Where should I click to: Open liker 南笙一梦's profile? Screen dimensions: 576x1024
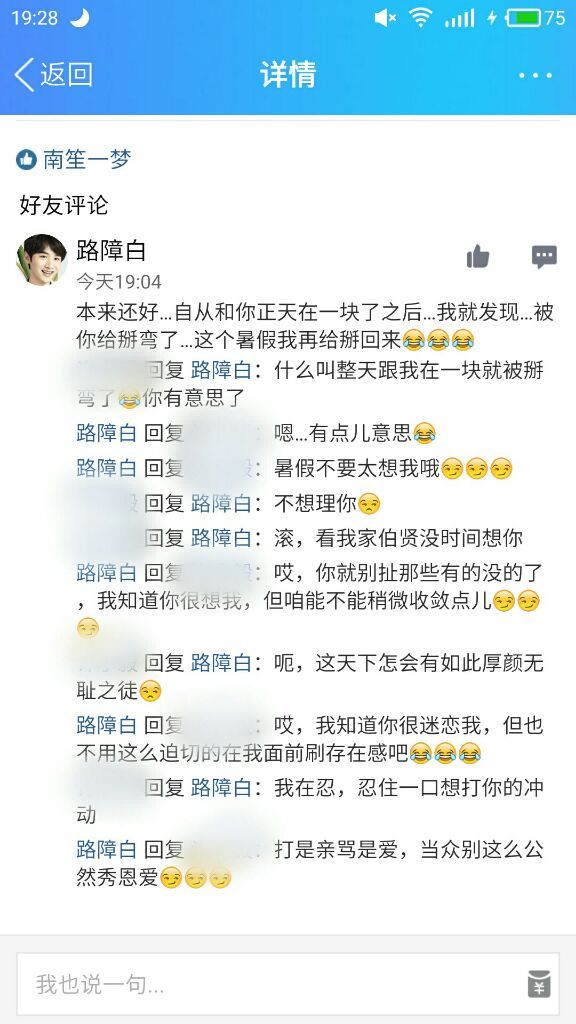pyautogui.click(x=88, y=159)
